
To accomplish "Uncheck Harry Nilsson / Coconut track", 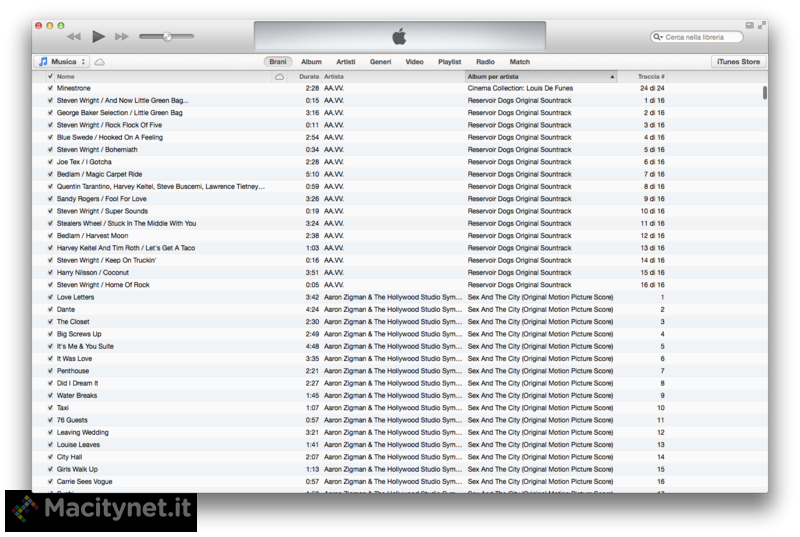I will tap(50, 272).
